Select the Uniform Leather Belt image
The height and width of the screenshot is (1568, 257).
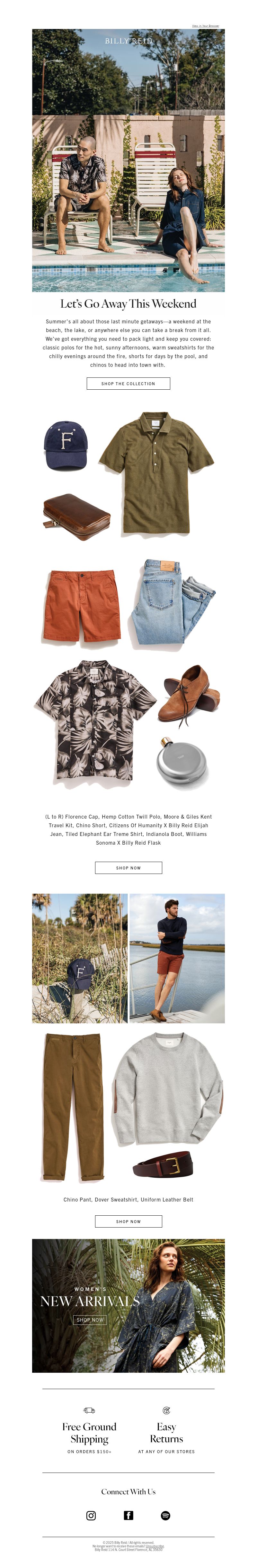[163, 1166]
